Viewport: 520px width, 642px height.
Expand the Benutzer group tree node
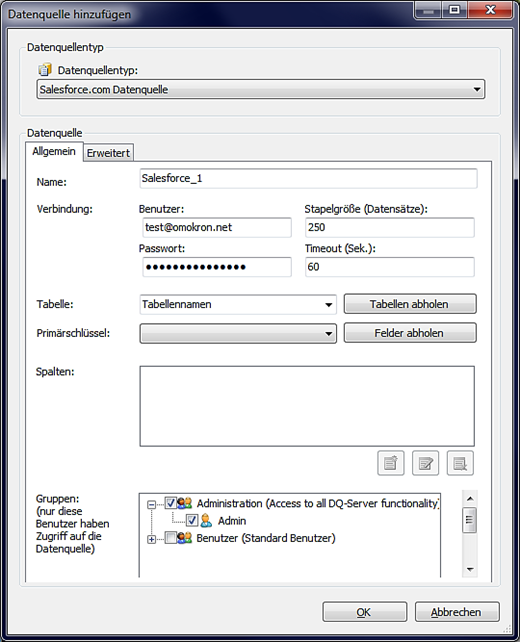151,539
